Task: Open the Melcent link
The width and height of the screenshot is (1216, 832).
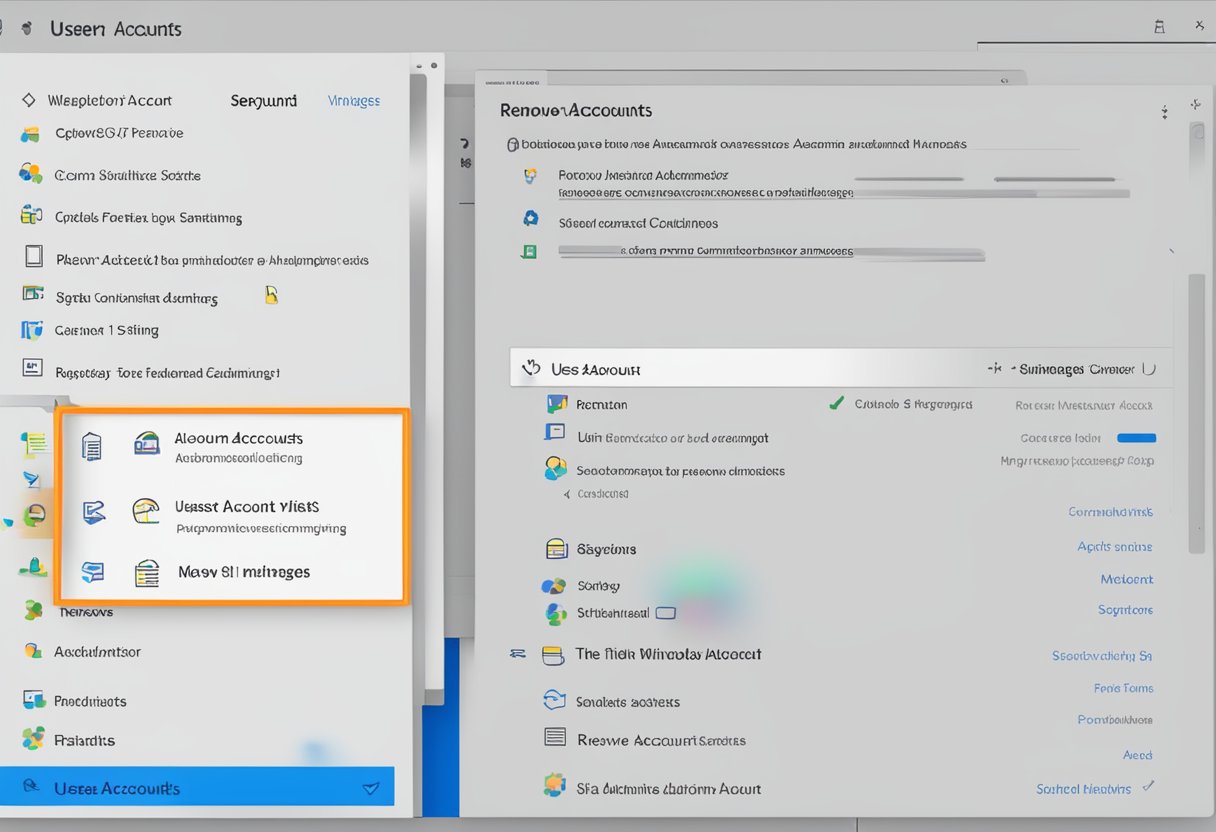Action: click(1126, 579)
